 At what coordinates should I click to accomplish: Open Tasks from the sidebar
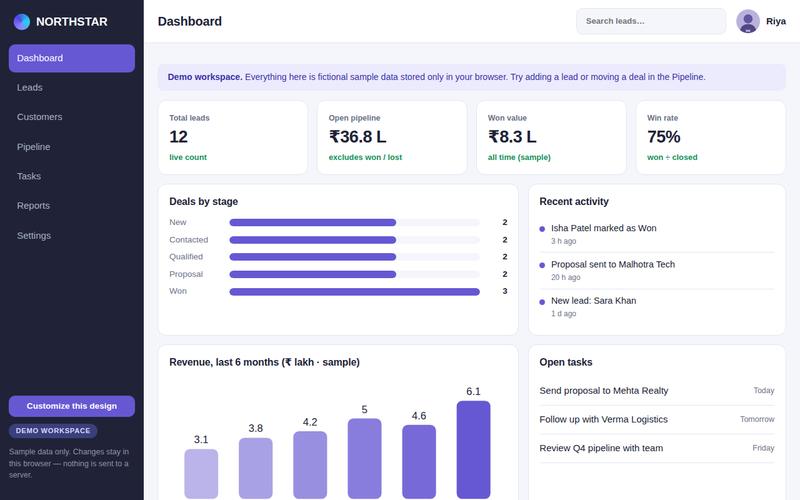pos(72,176)
